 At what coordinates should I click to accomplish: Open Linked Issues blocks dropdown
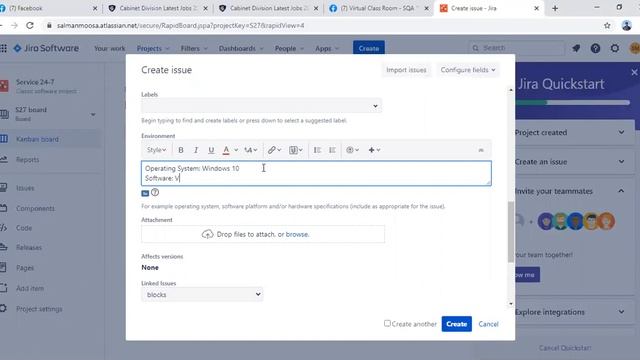click(202, 294)
